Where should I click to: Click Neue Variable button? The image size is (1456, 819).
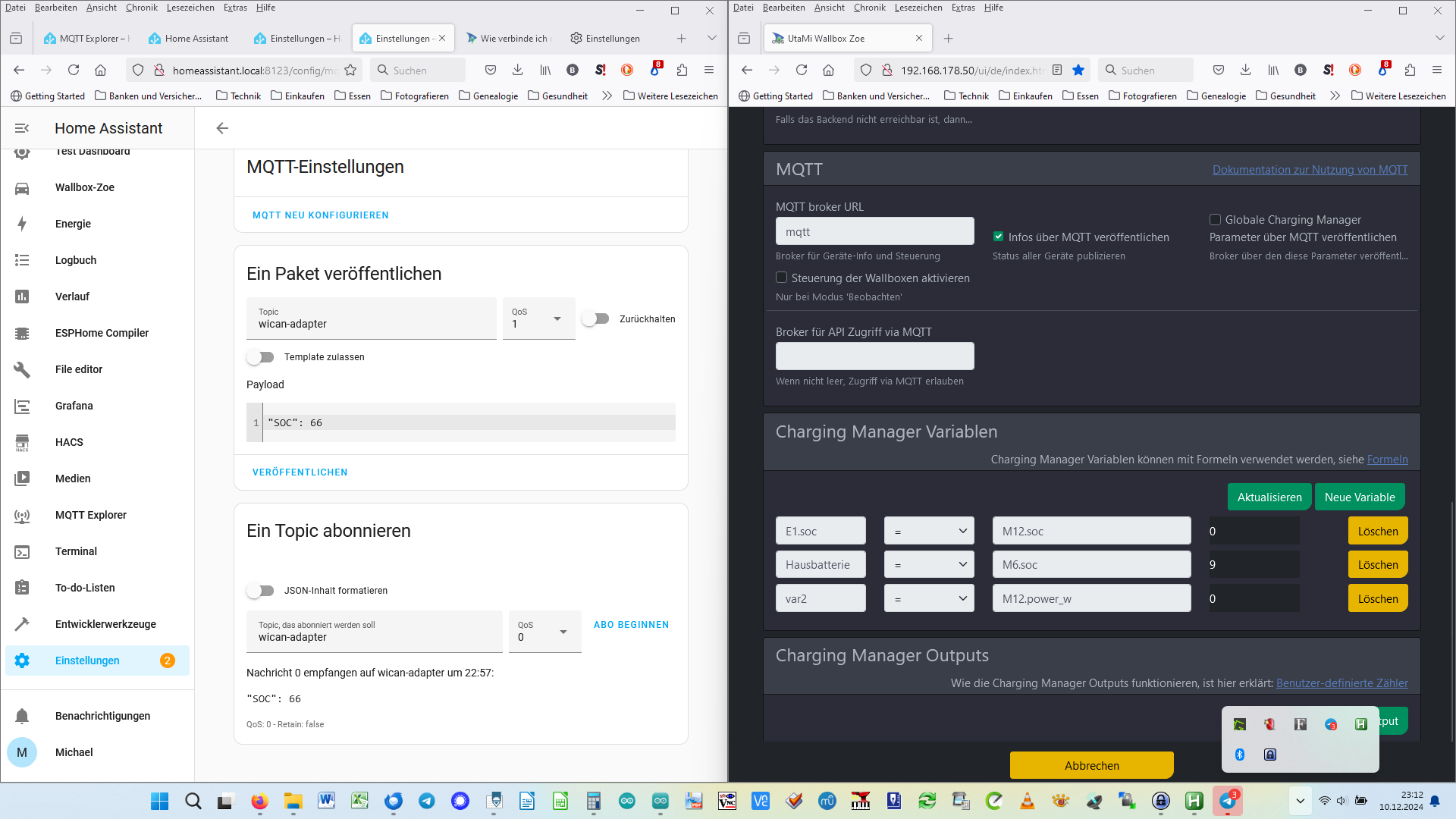[1360, 497]
